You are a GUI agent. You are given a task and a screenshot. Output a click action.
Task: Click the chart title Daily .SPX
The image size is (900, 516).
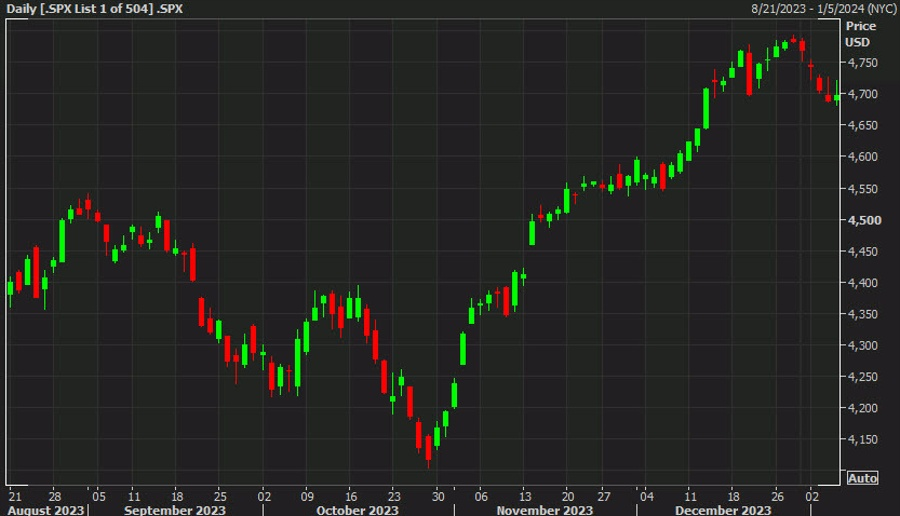coord(95,9)
